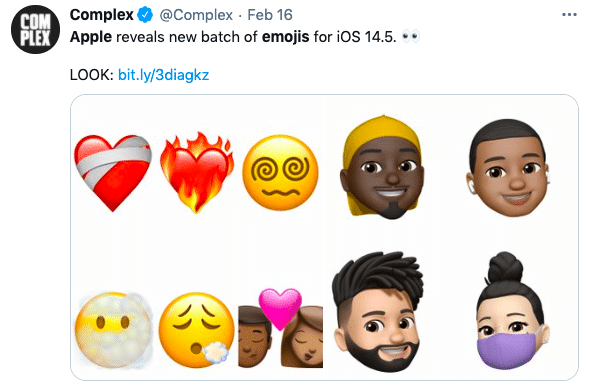Open the bit.ly/3diagkz link

pyautogui.click(x=163, y=75)
